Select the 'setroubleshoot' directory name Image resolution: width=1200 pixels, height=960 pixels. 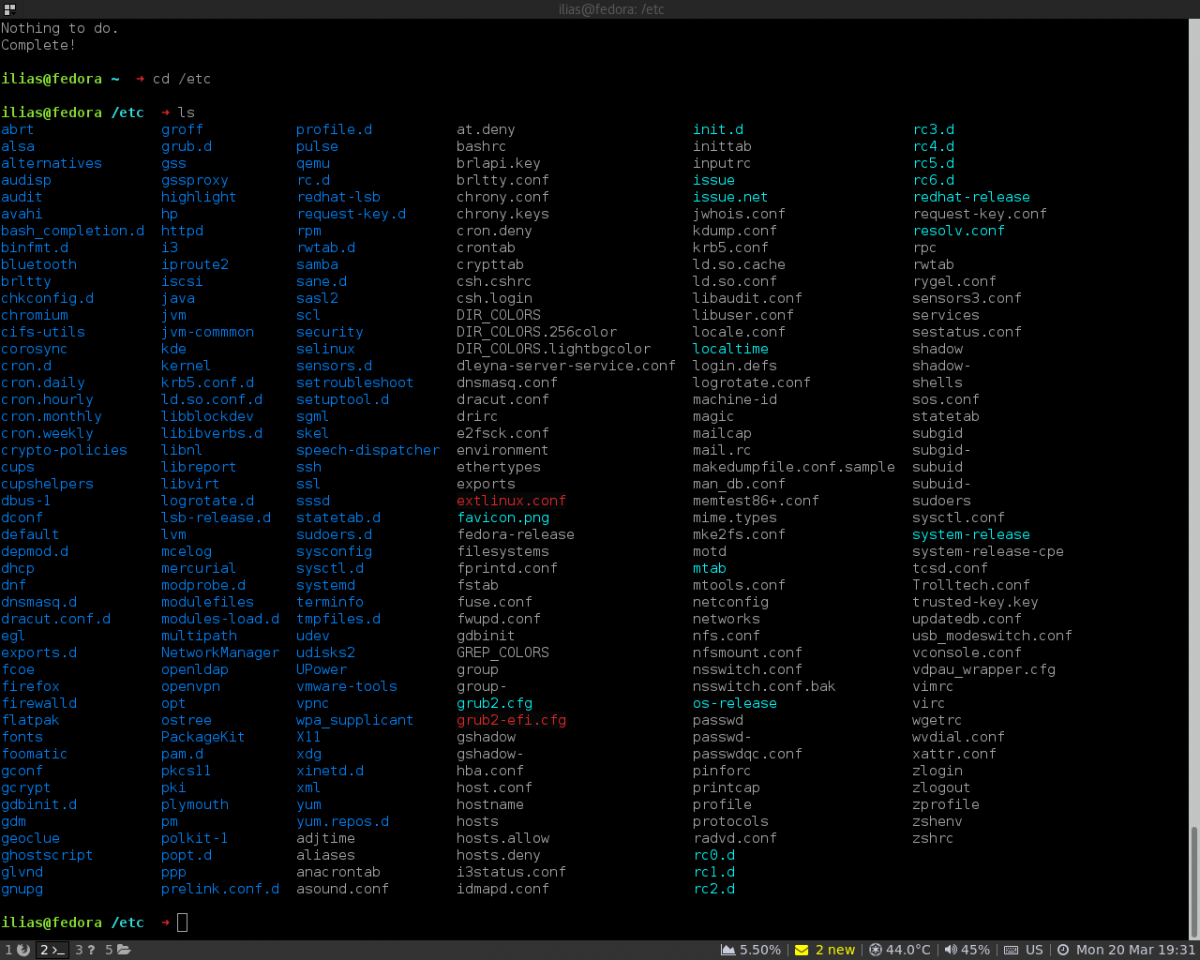click(355, 382)
